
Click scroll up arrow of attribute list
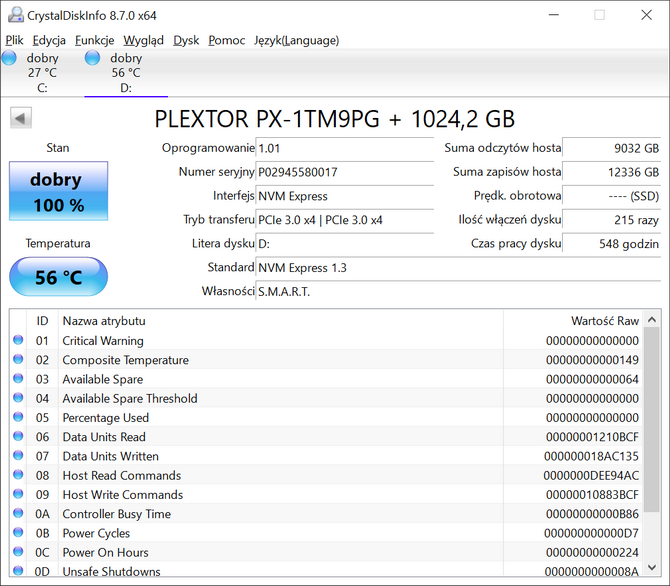(x=652, y=319)
